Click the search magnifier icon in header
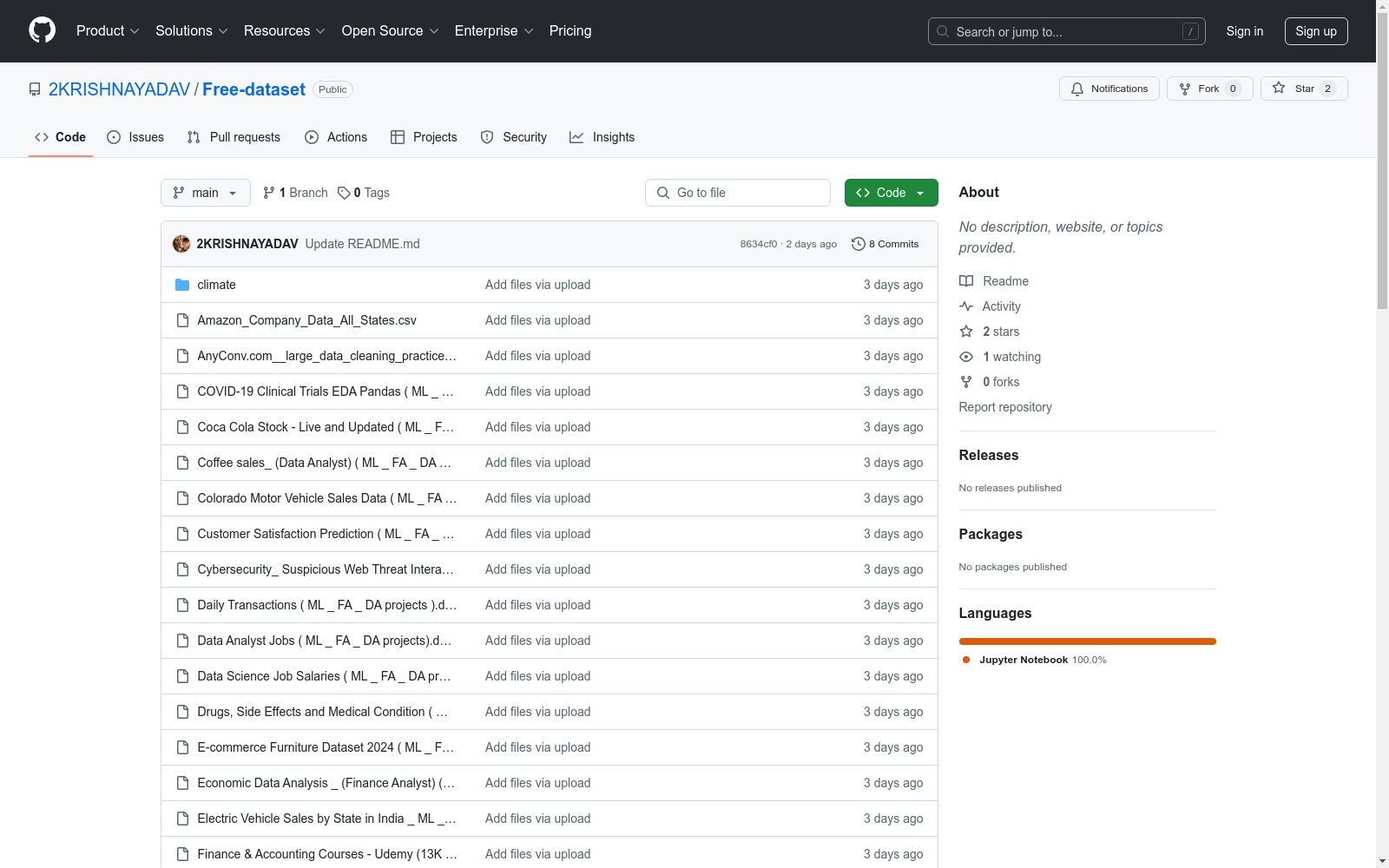 (943, 31)
